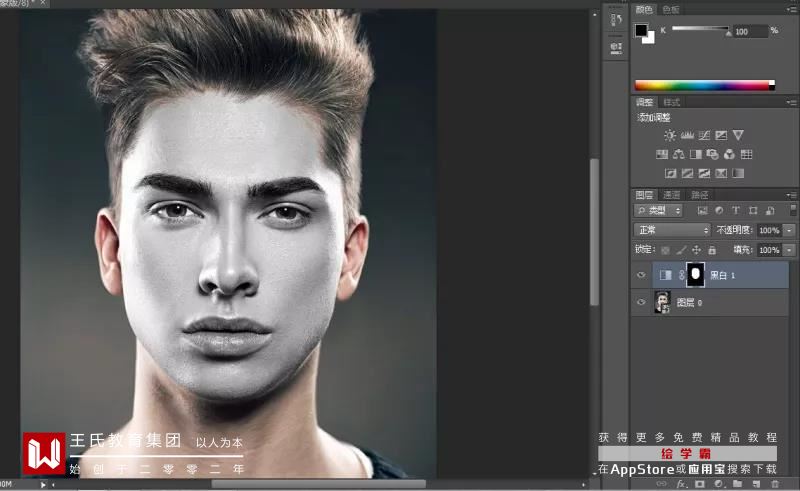
Task: Toggle type layer filter
Action: point(736,210)
